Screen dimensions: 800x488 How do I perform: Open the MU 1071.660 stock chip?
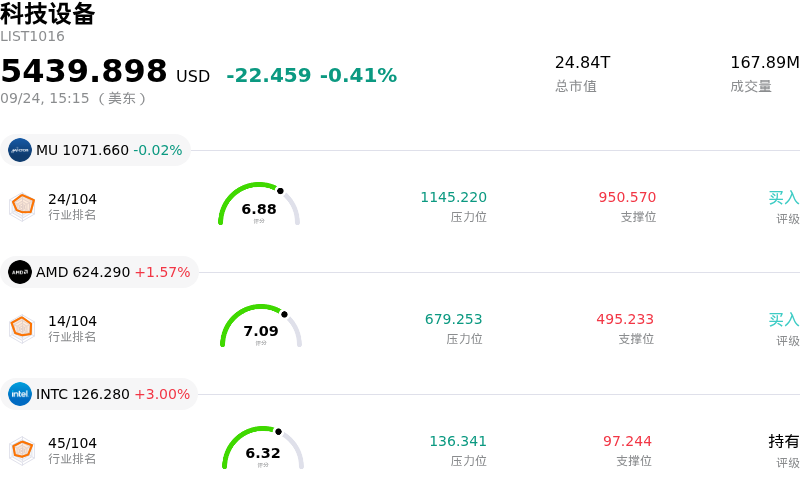pyautogui.click(x=95, y=150)
